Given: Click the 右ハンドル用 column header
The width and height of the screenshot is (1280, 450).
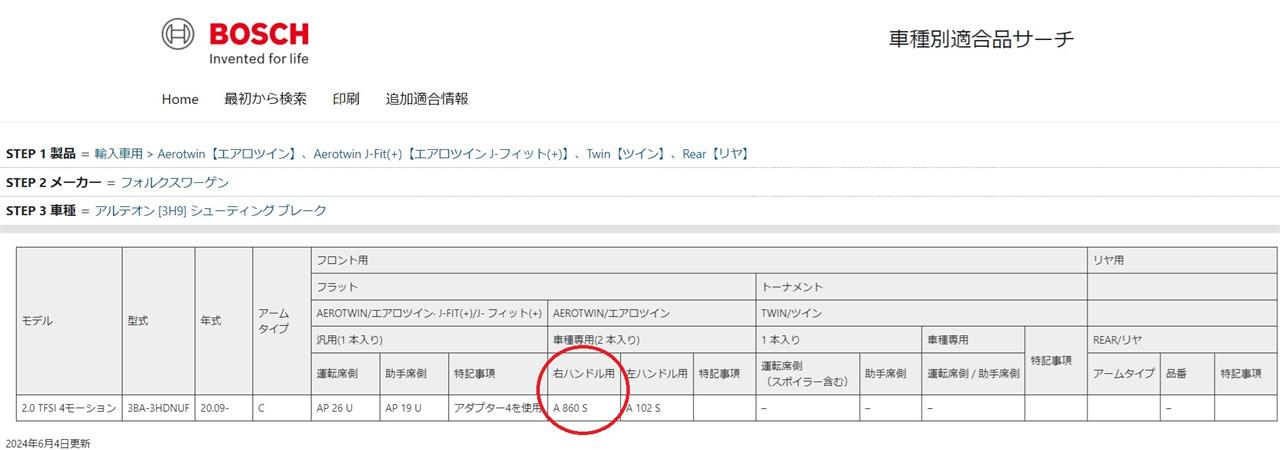Looking at the screenshot, I should click(x=584, y=373).
